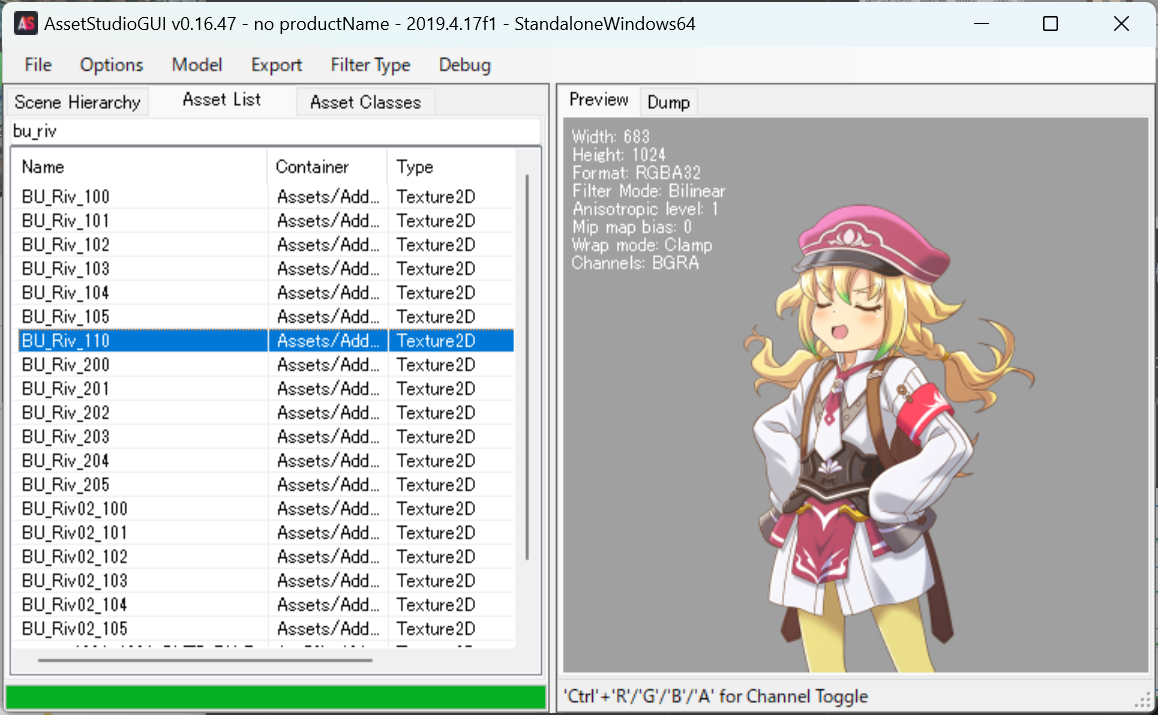Open the Model menu
This screenshot has height=715, width=1158.
(x=196, y=65)
